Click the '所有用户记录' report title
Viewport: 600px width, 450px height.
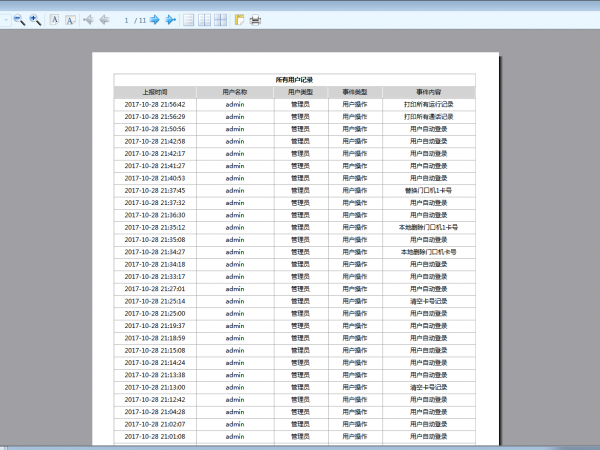click(x=294, y=79)
